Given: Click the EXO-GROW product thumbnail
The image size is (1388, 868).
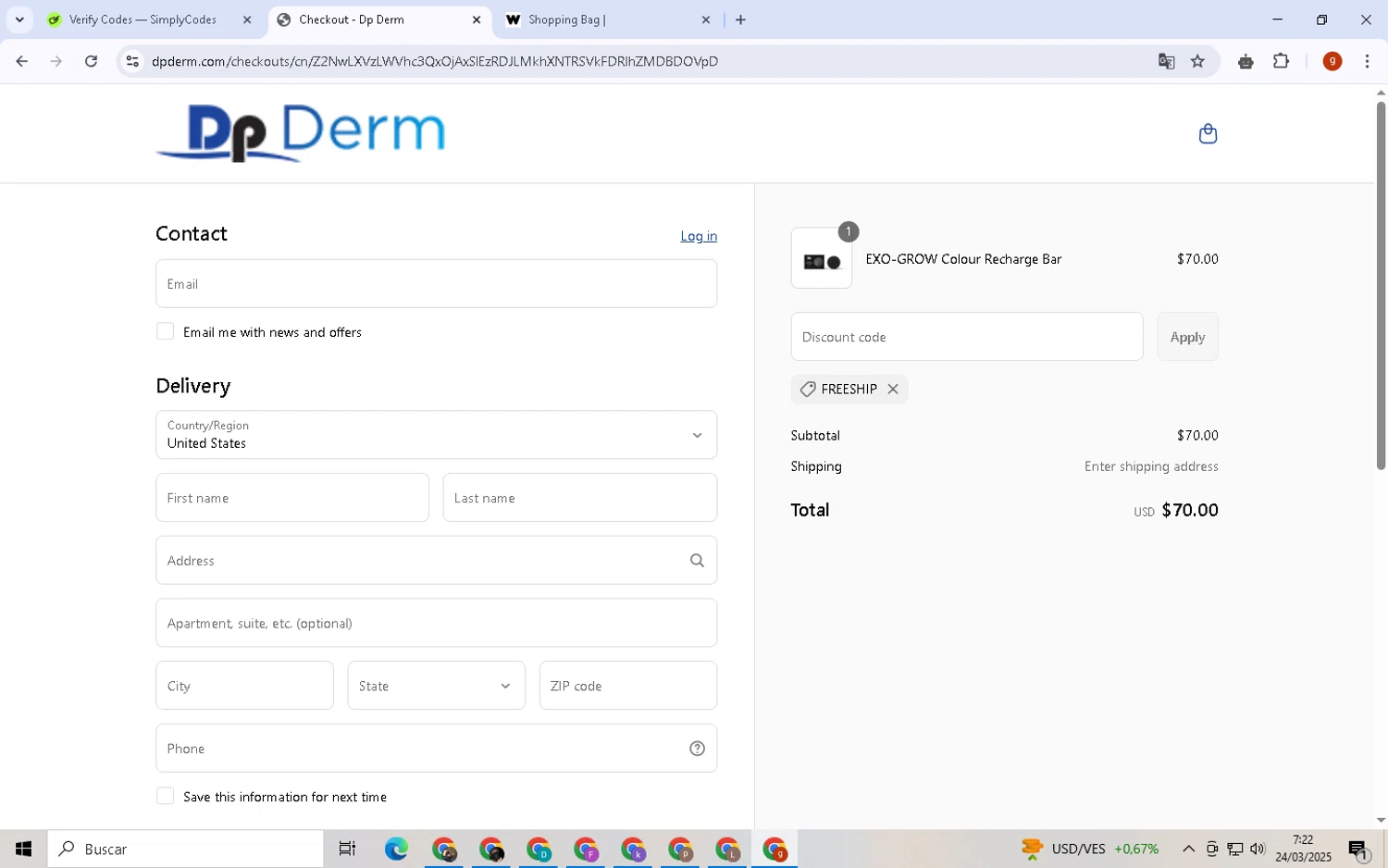Looking at the screenshot, I should point(822,258).
